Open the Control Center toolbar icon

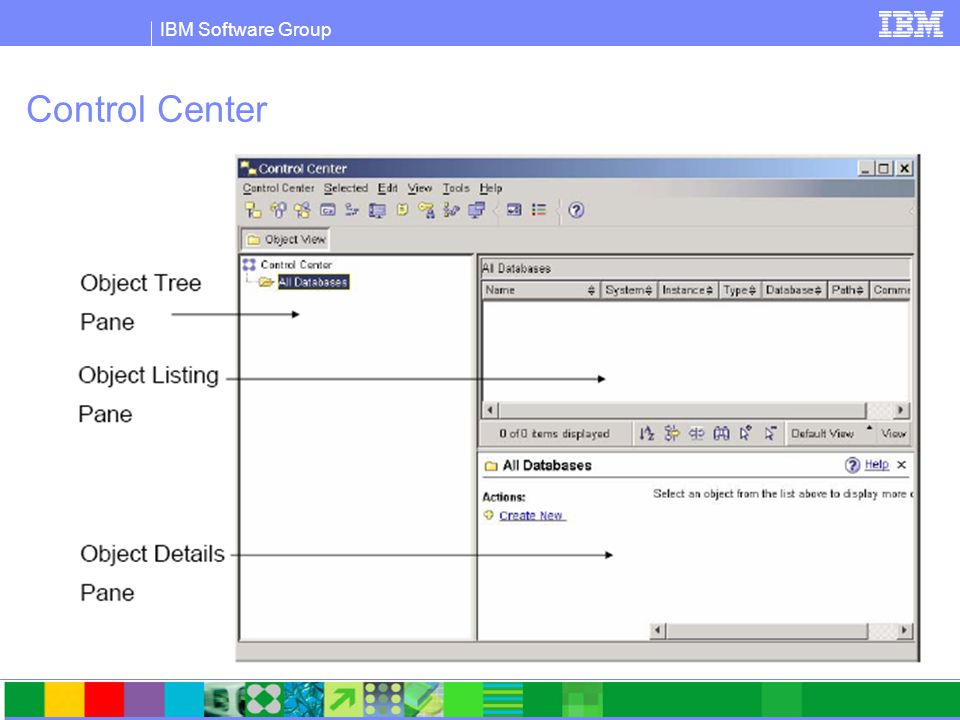[x=252, y=210]
